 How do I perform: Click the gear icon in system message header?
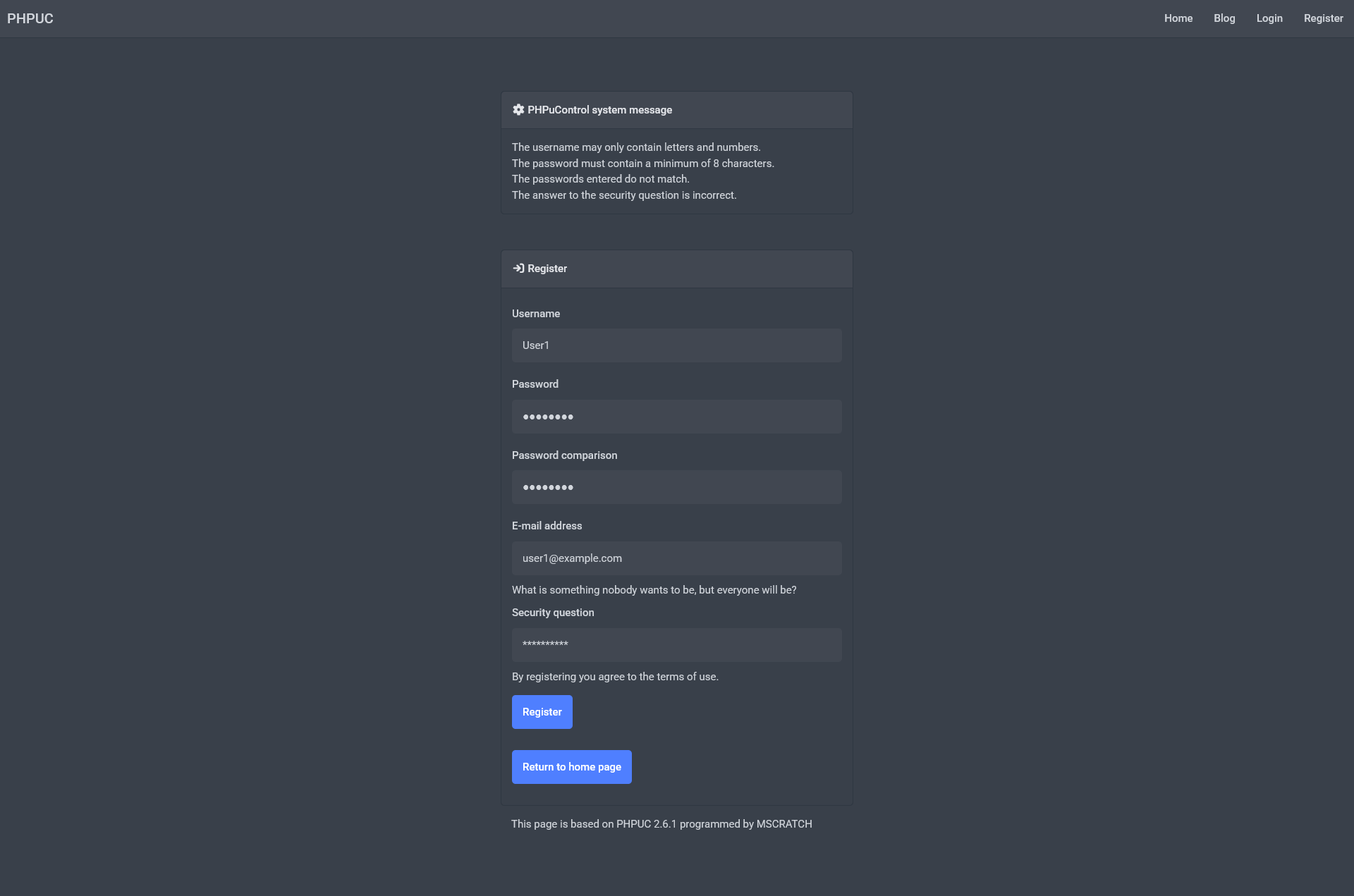click(518, 110)
